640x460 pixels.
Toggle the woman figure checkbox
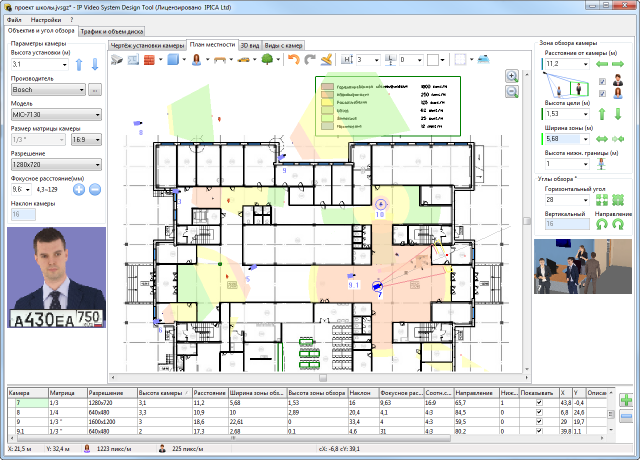click(x=602, y=94)
